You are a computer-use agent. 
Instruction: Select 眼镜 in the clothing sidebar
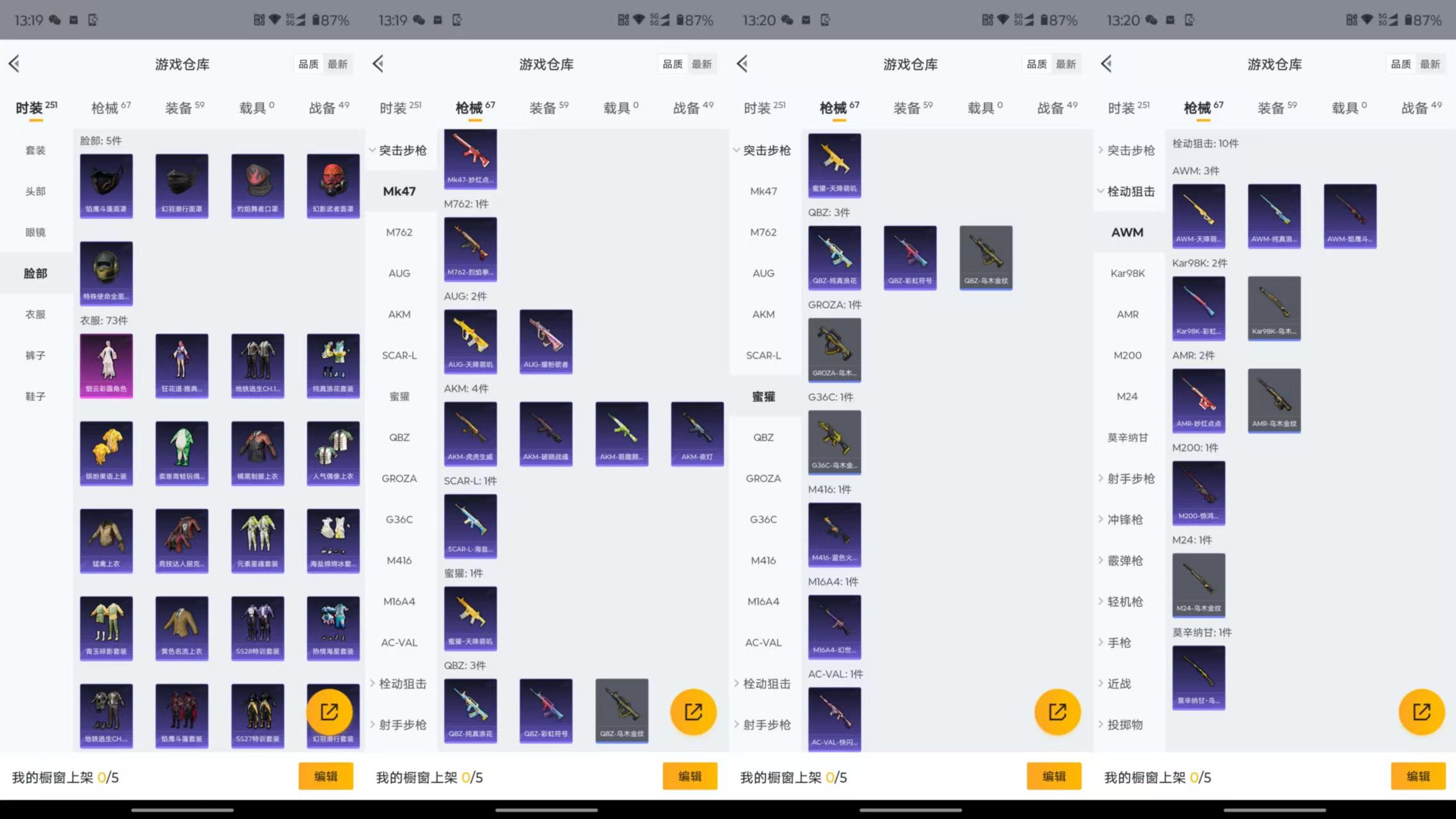click(35, 232)
